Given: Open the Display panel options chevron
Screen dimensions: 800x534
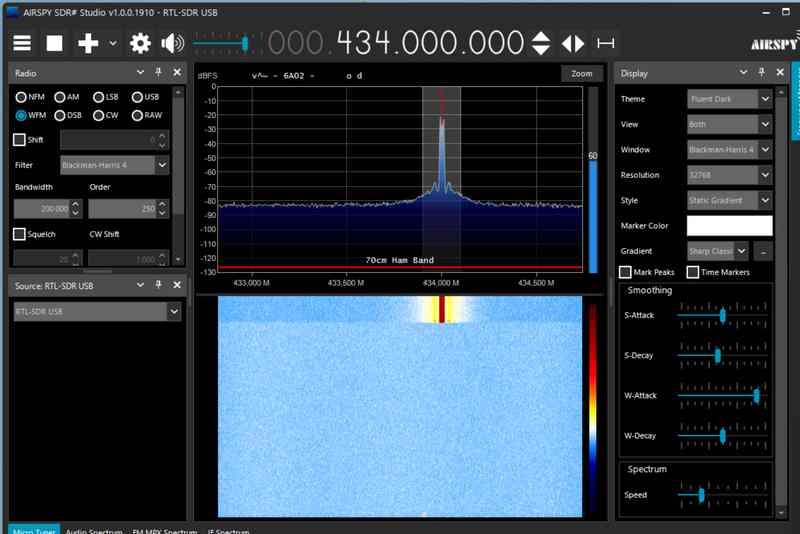Looking at the screenshot, I should (743, 73).
